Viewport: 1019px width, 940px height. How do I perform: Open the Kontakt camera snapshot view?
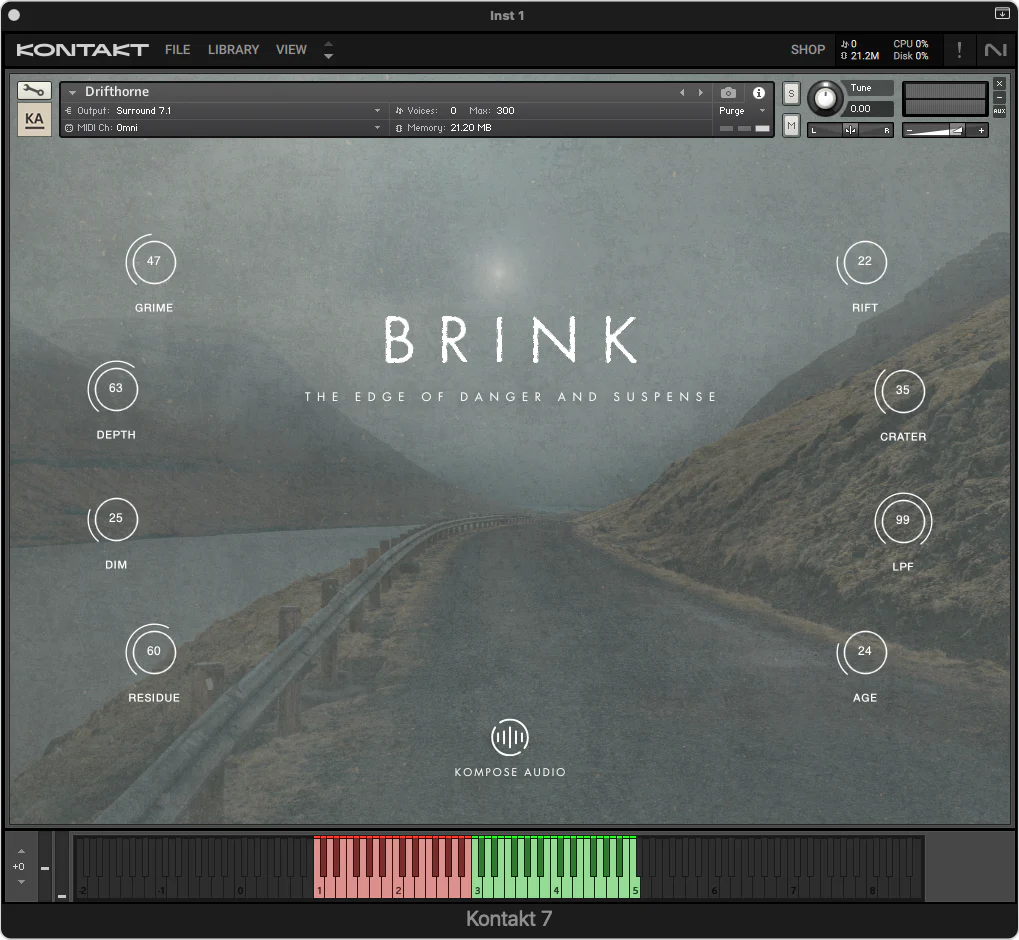pyautogui.click(x=728, y=93)
